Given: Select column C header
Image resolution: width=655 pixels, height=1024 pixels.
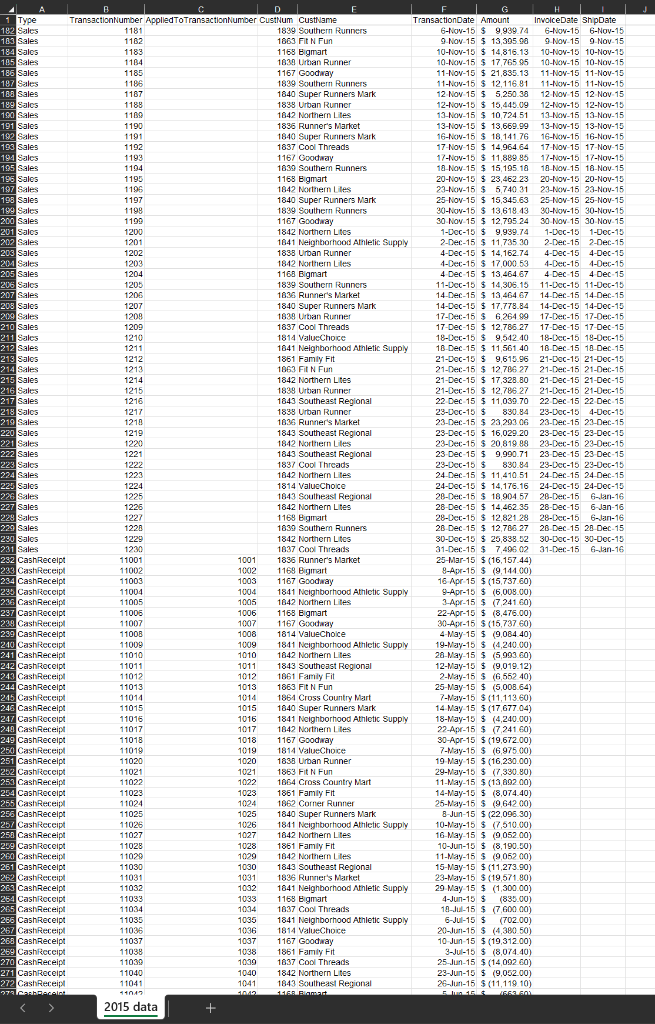Looking at the screenshot, I should pyautogui.click(x=200, y=9).
